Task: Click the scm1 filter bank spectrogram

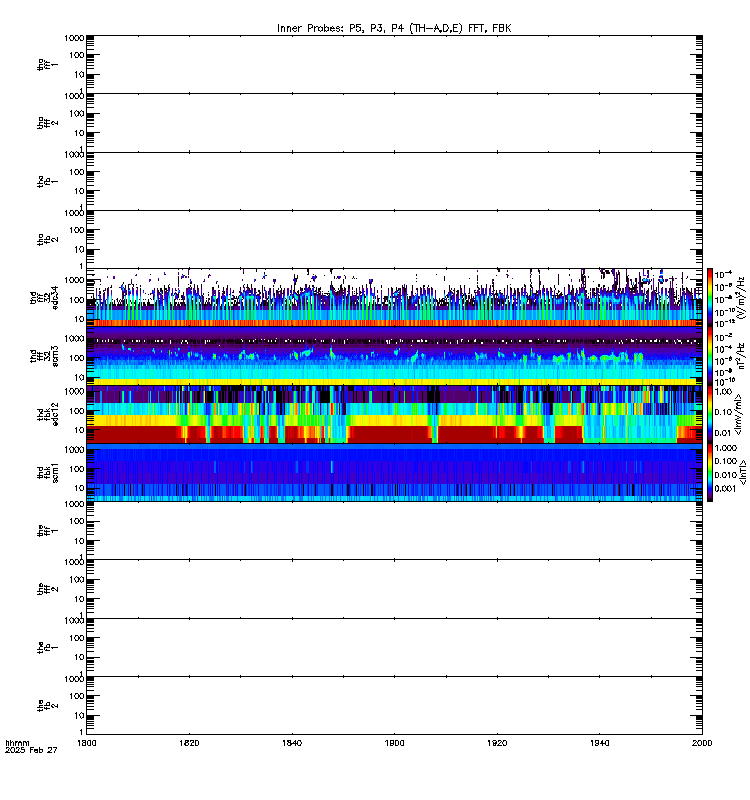Action: pos(394,472)
